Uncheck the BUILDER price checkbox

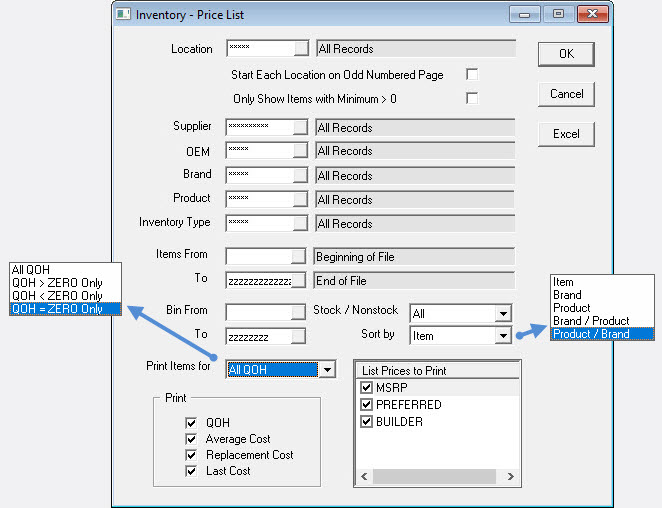point(366,421)
